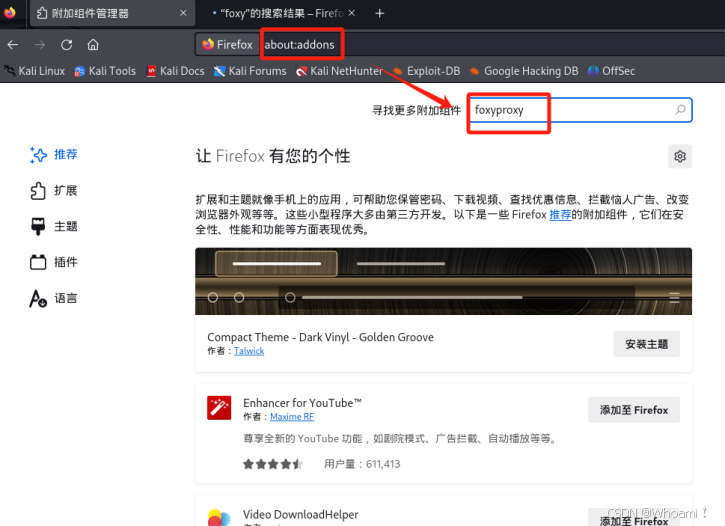Click the Firefox logo in the tab bar corner
The height and width of the screenshot is (526, 725).
[x=10, y=12]
